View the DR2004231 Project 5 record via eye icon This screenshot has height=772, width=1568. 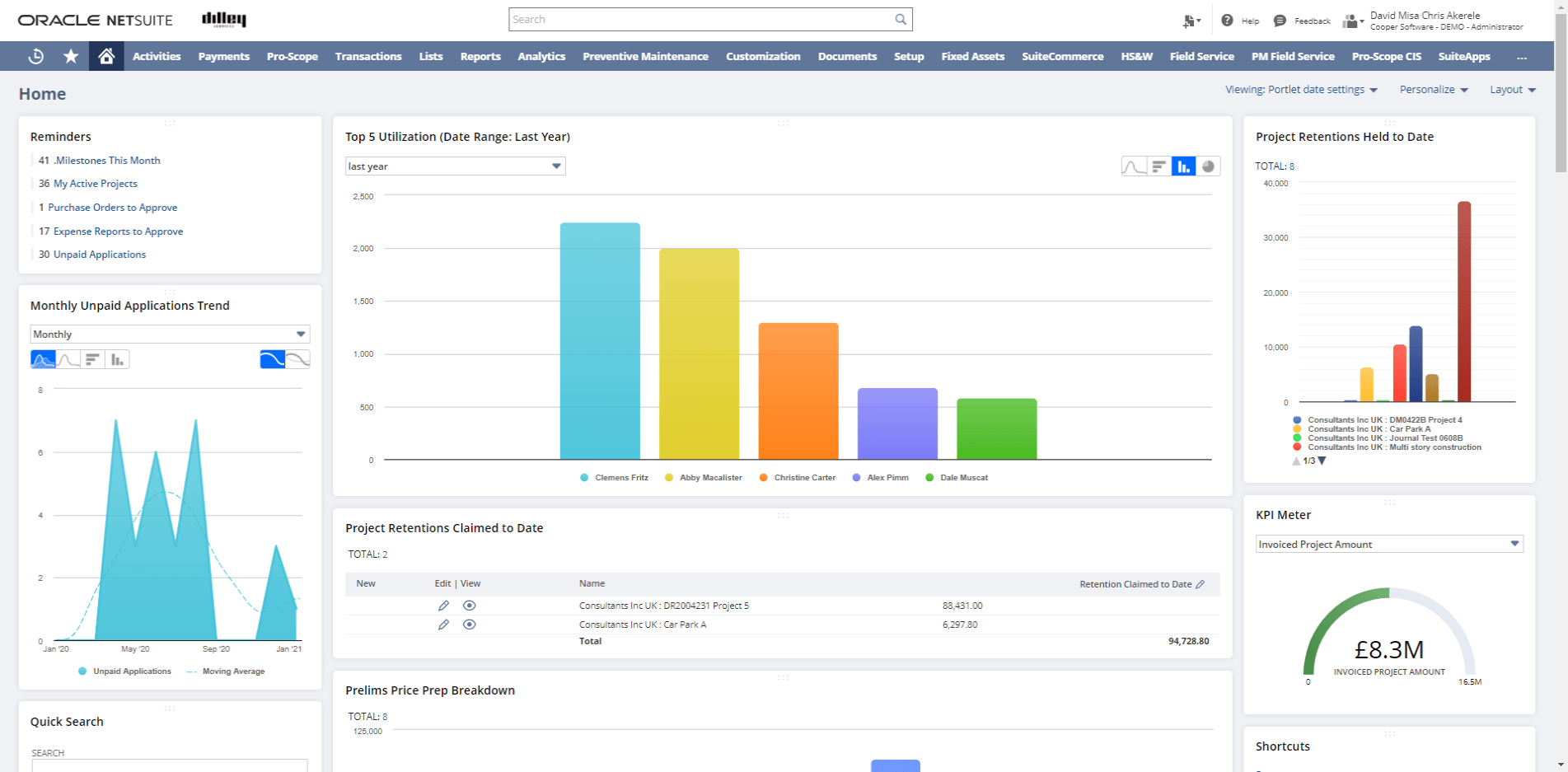point(470,605)
